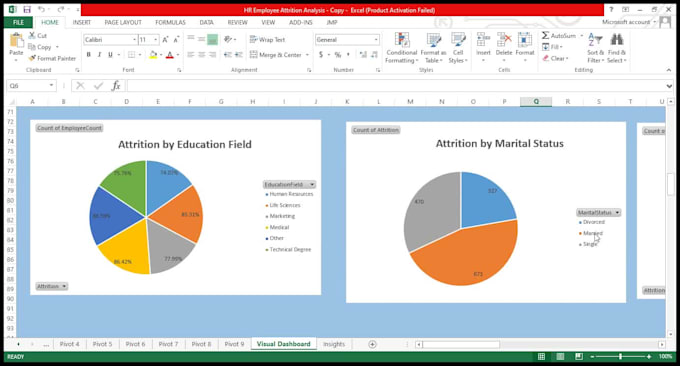Open the Clear options
This screenshot has width=680, height=366.
(x=555, y=58)
